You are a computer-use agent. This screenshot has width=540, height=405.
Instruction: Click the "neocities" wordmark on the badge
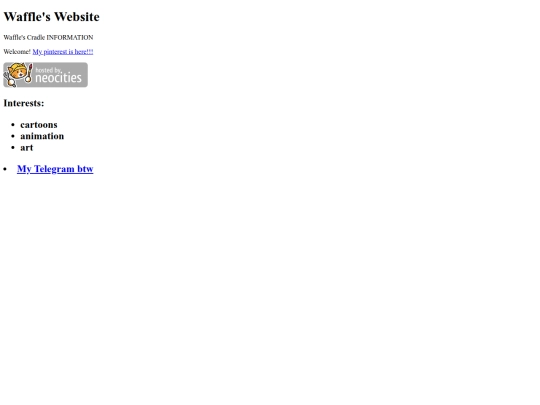pyautogui.click(x=59, y=78)
